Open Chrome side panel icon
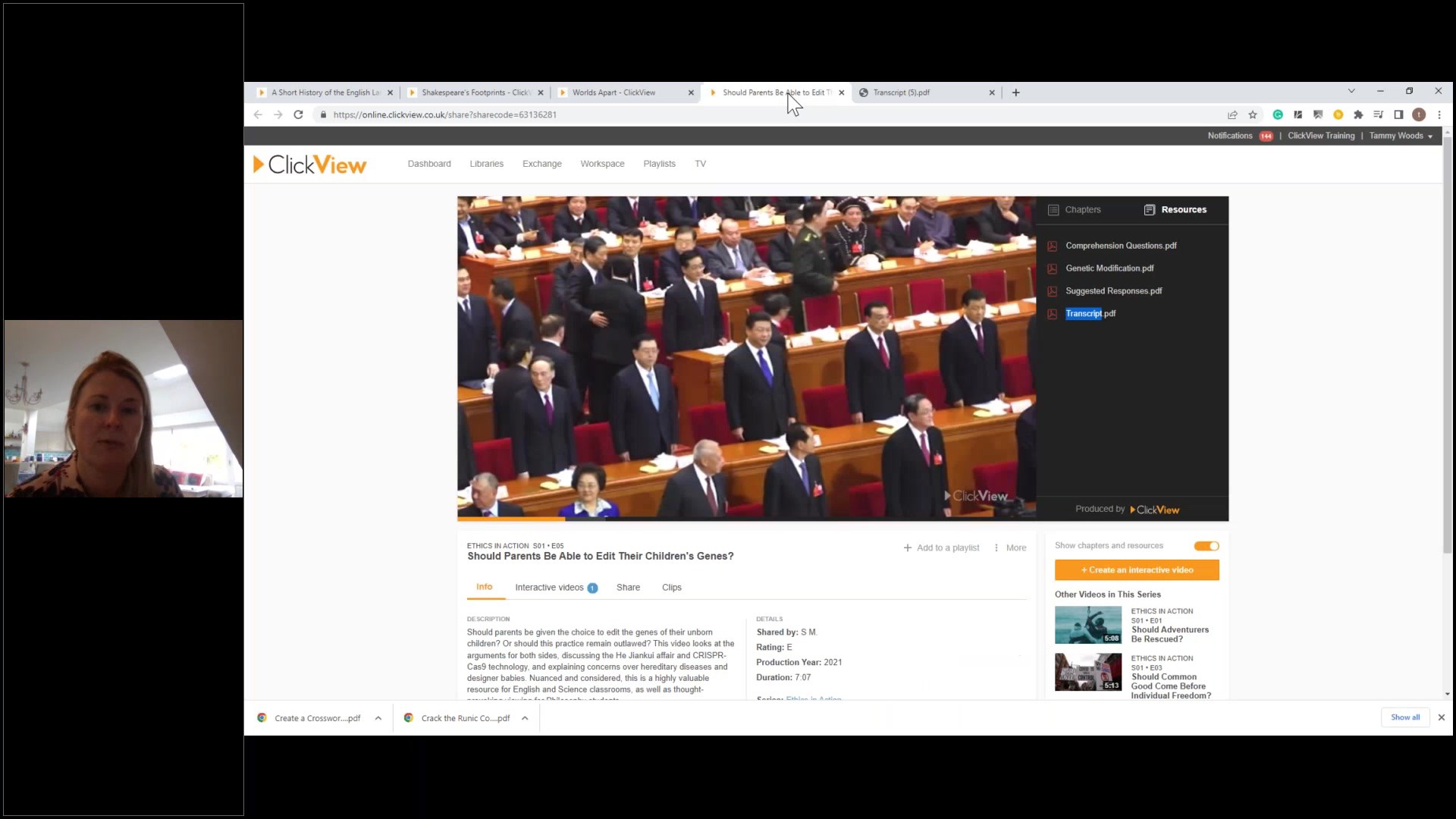The image size is (1456, 819). pyautogui.click(x=1398, y=115)
